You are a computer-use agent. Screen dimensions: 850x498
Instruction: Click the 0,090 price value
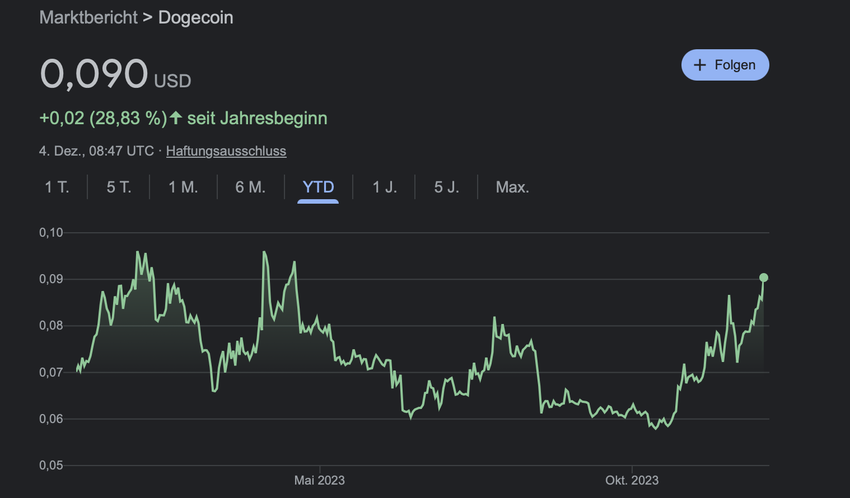coord(94,74)
